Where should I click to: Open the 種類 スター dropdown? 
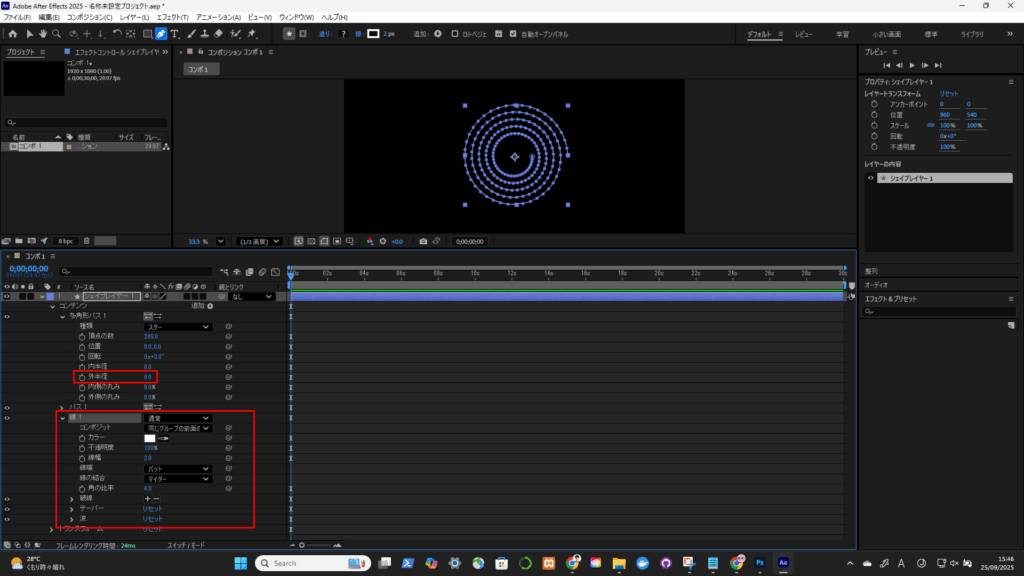pyautogui.click(x=178, y=327)
